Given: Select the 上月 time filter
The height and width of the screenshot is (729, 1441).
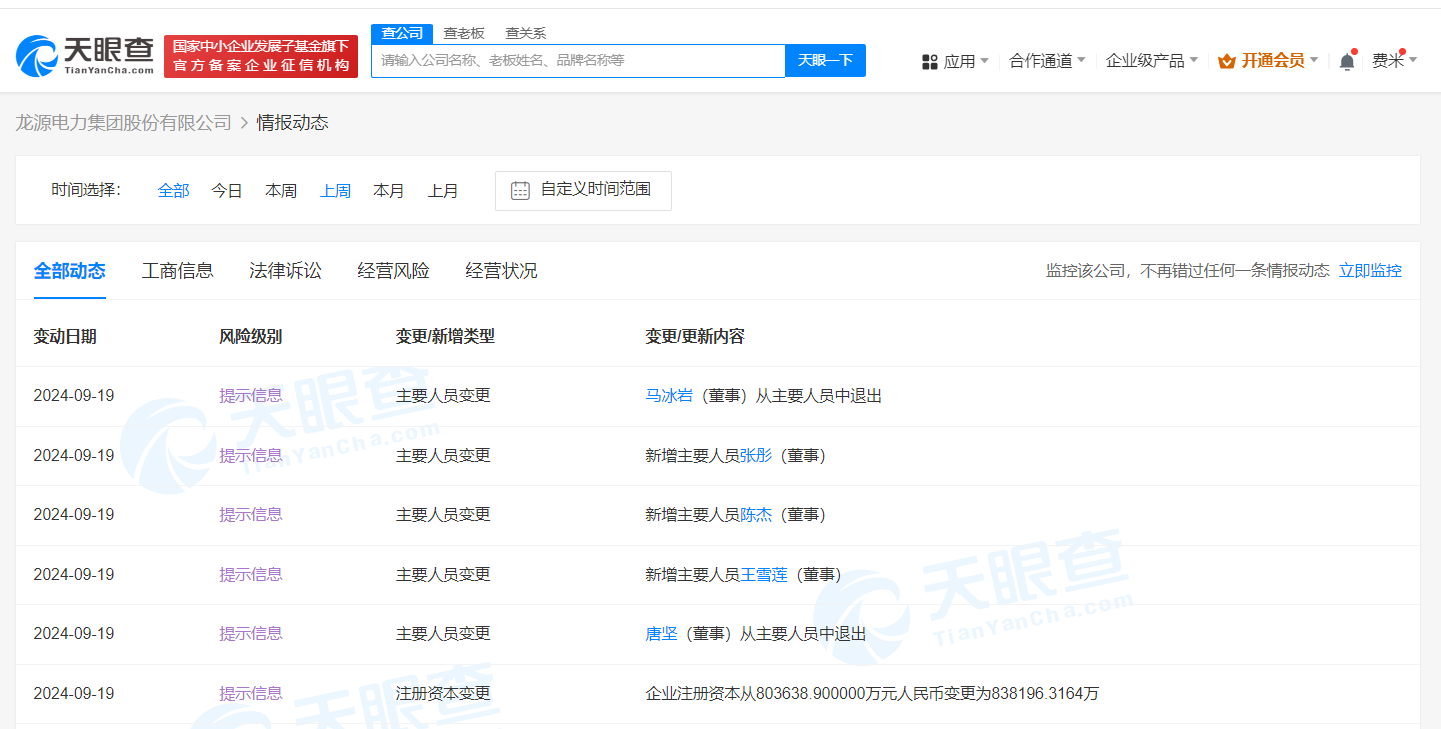Looking at the screenshot, I should [x=443, y=190].
